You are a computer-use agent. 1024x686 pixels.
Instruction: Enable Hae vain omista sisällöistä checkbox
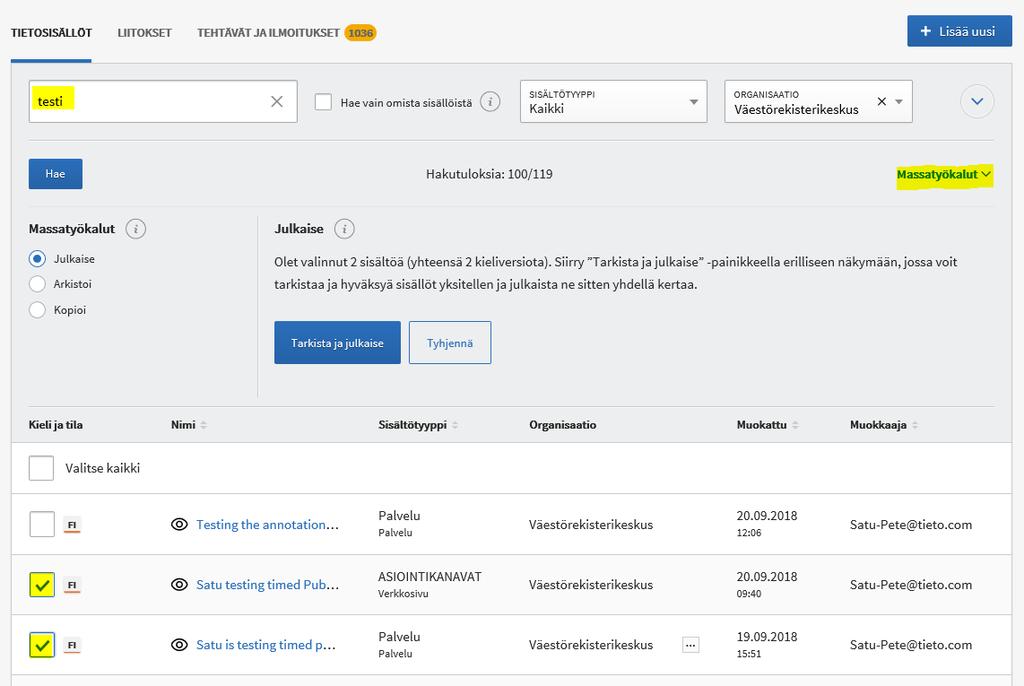(323, 101)
